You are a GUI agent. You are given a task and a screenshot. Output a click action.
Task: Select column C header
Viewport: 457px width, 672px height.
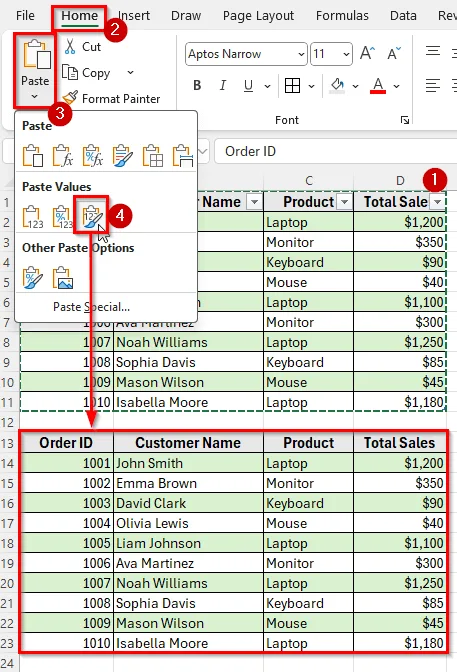click(309, 181)
